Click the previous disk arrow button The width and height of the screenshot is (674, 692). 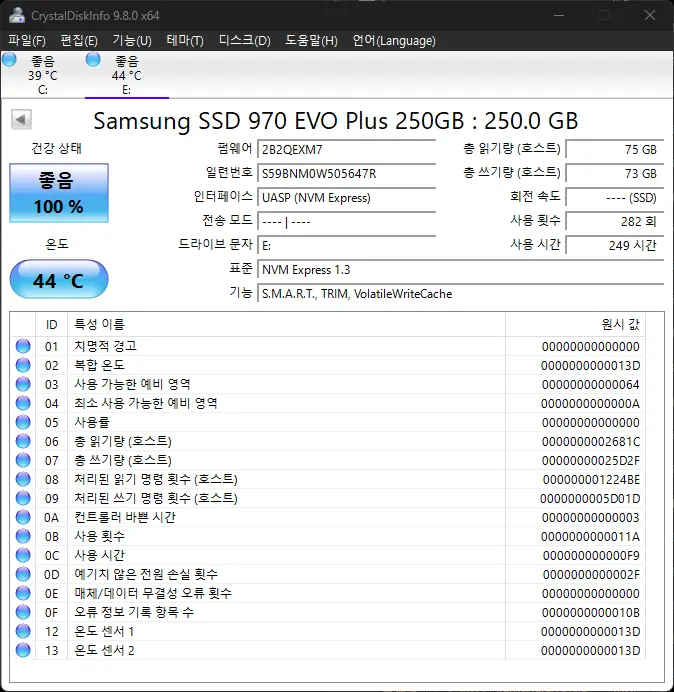[21, 119]
